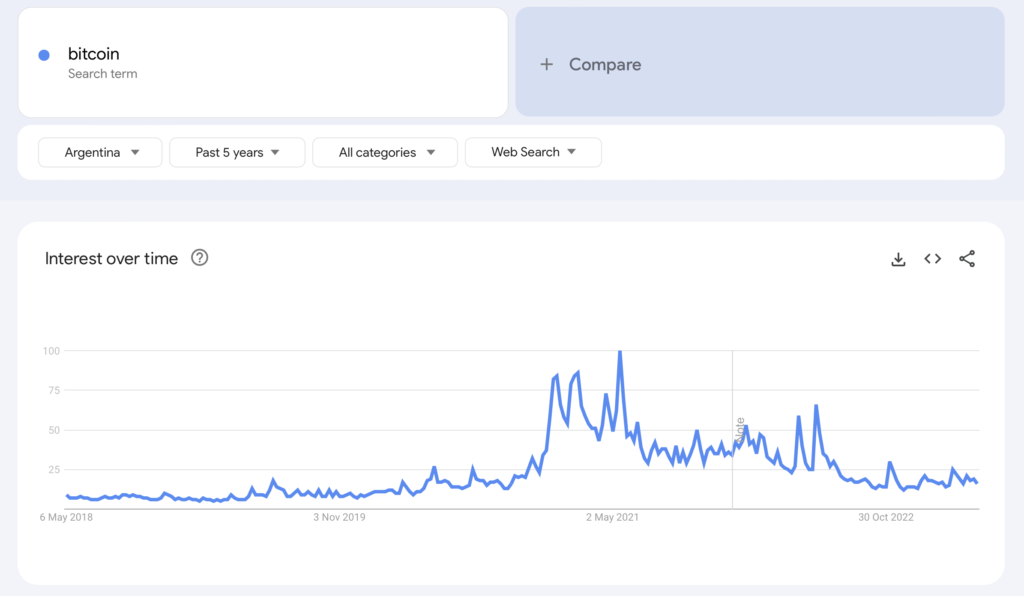This screenshot has height=596, width=1024.
Task: Open the Argentina region dropdown
Action: tap(100, 152)
